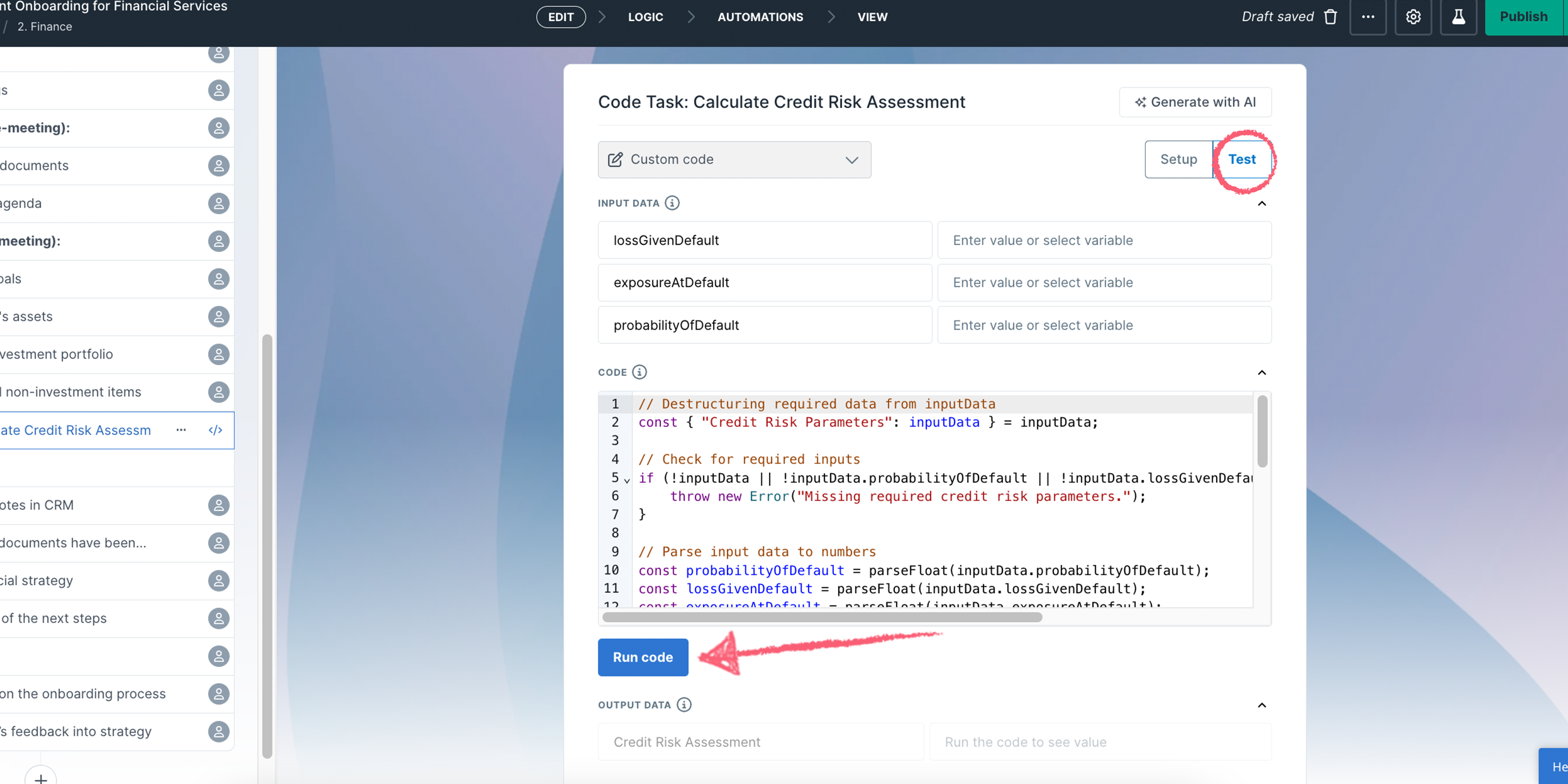Click the probabilityOfDefault name field
The image size is (1568, 784).
(x=765, y=325)
